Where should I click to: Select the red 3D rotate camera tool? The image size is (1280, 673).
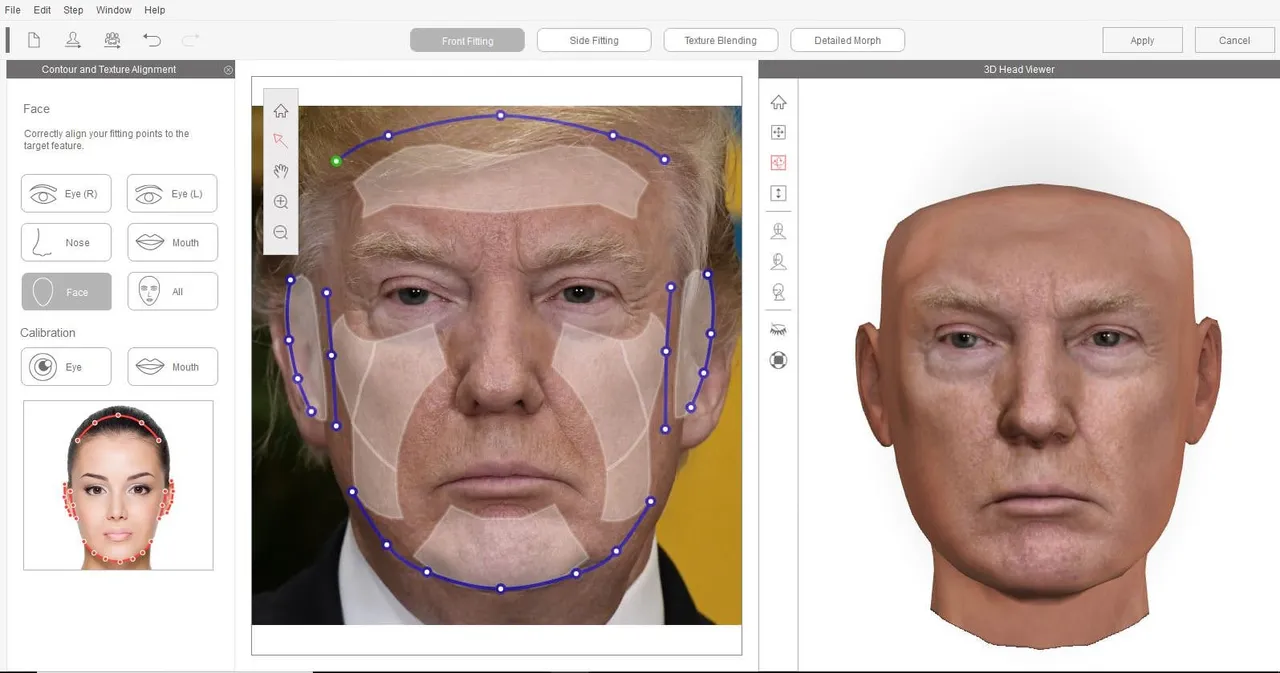[778, 162]
